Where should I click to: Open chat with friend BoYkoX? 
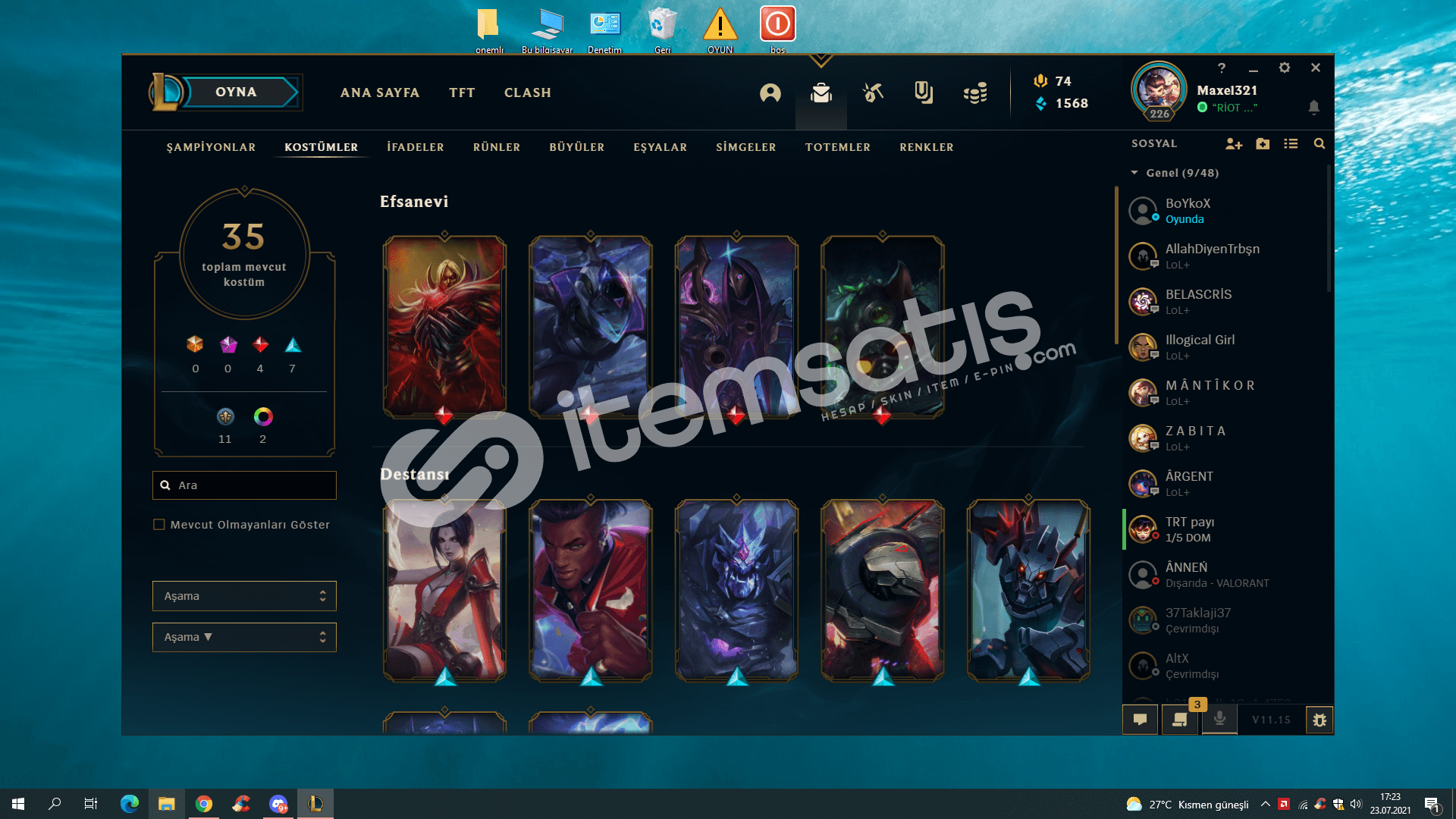(x=1225, y=211)
